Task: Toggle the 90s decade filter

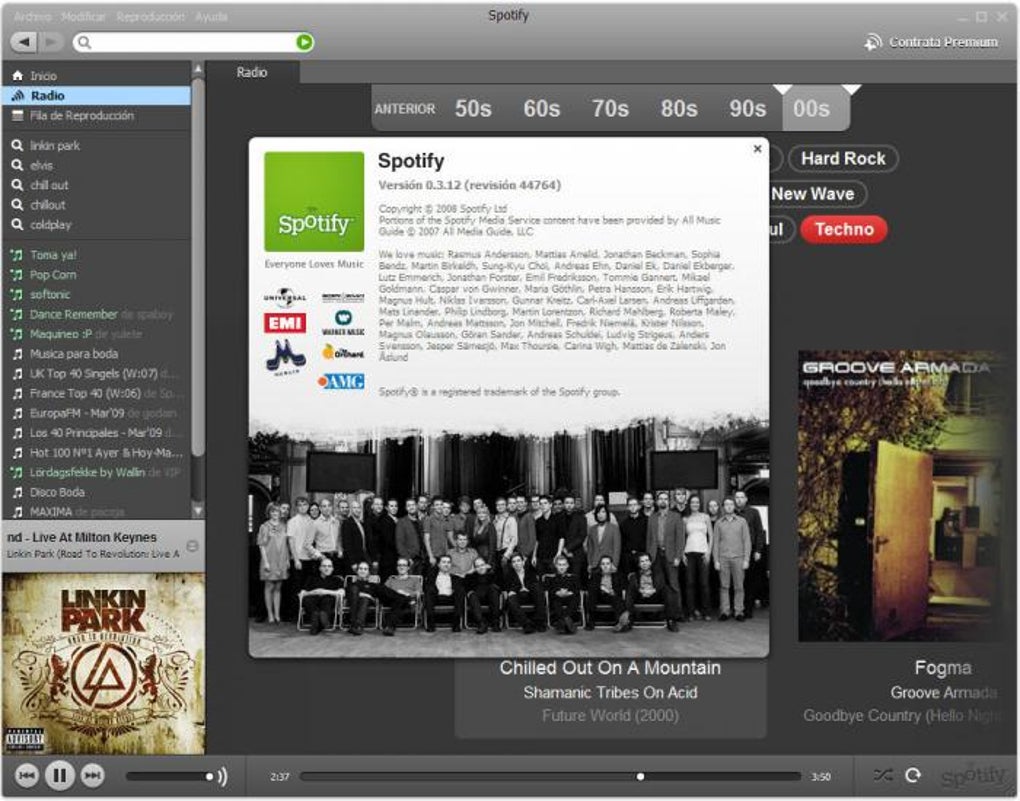Action: pos(747,109)
